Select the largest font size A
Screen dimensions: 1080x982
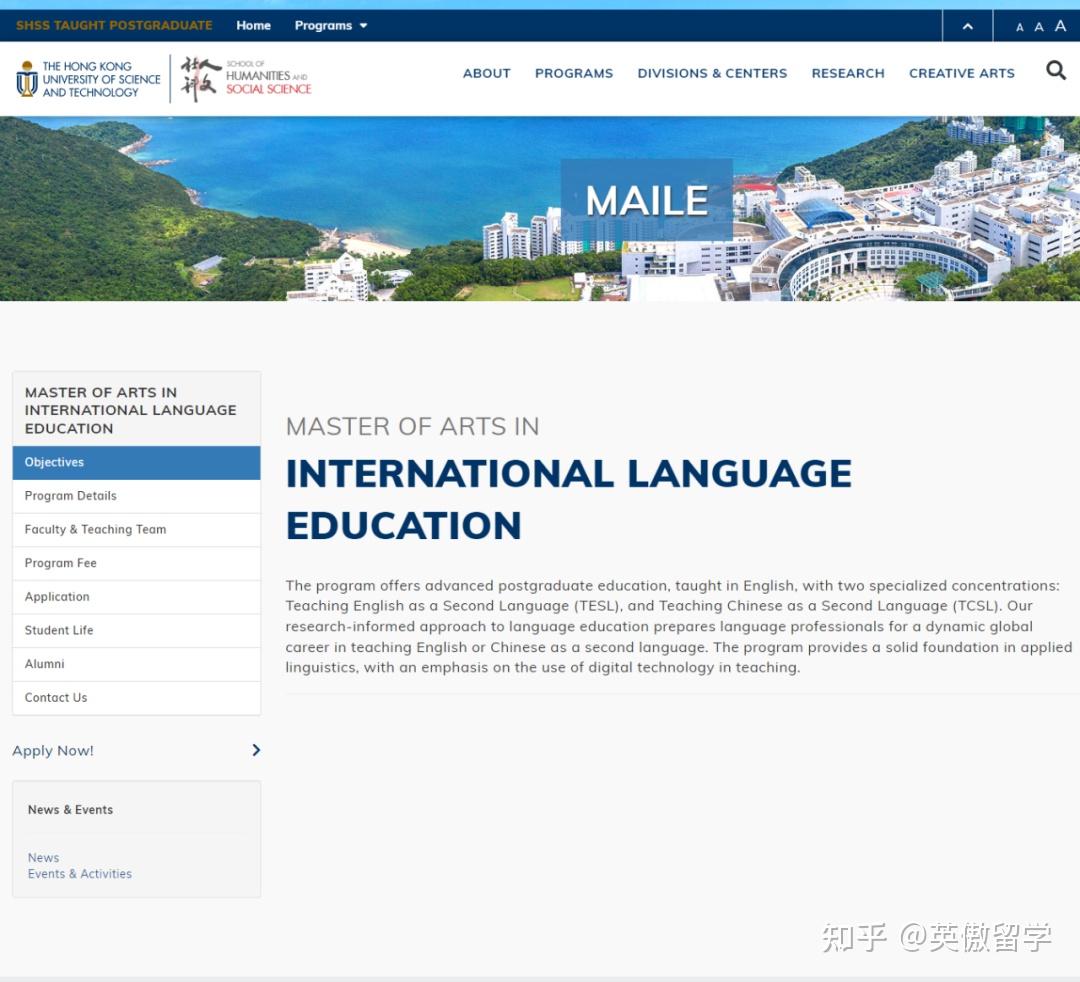pyautogui.click(x=1059, y=26)
